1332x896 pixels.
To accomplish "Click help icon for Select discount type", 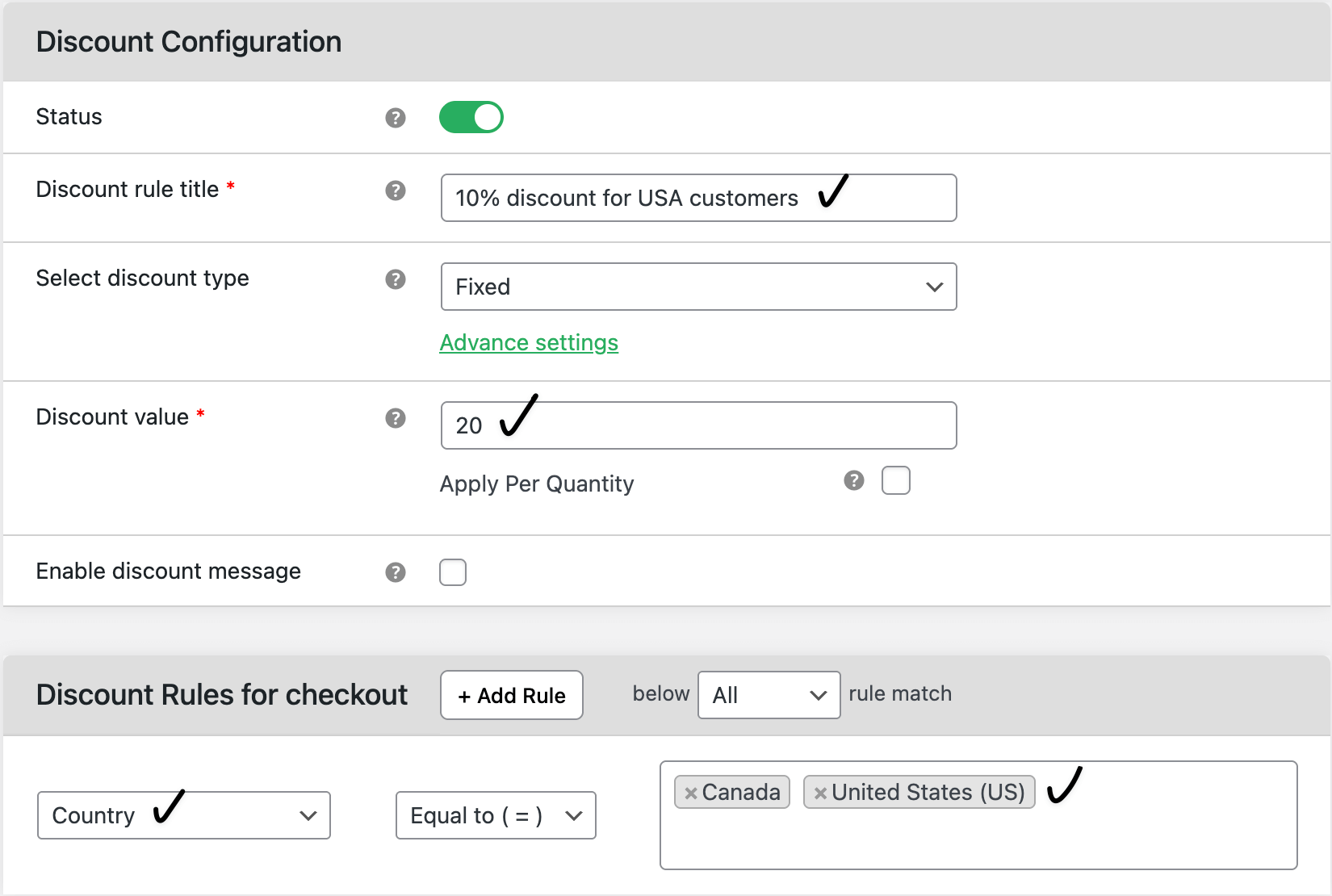I will (x=395, y=279).
